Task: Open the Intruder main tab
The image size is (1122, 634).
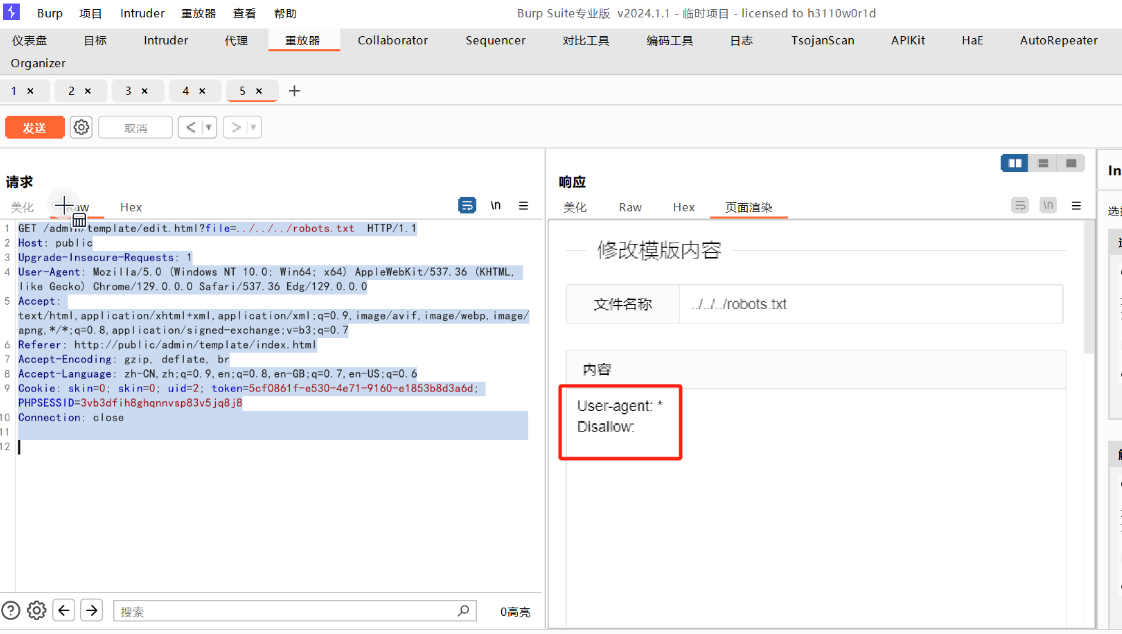Action: (x=165, y=41)
